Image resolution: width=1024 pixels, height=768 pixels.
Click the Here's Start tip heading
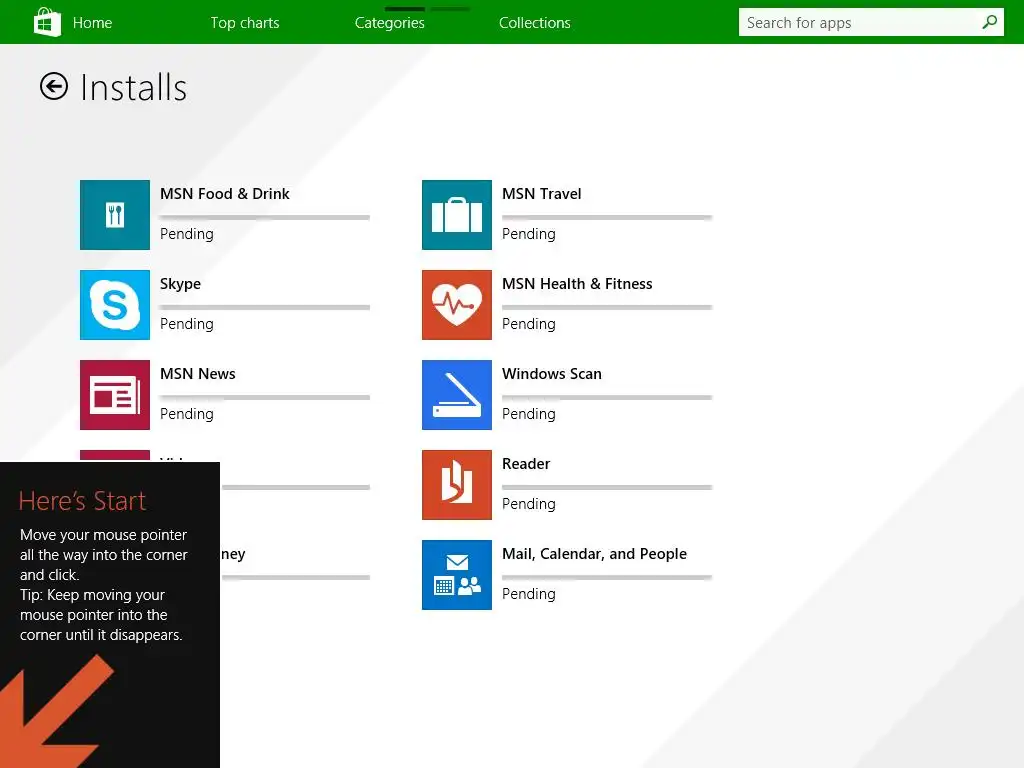point(82,501)
